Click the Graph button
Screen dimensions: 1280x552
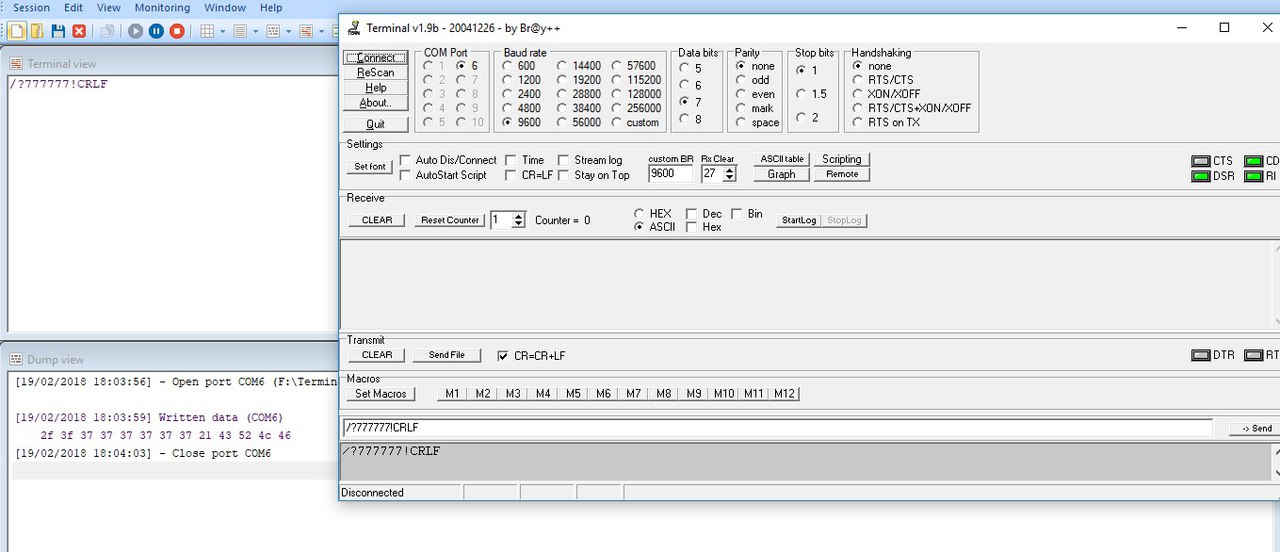tap(782, 174)
